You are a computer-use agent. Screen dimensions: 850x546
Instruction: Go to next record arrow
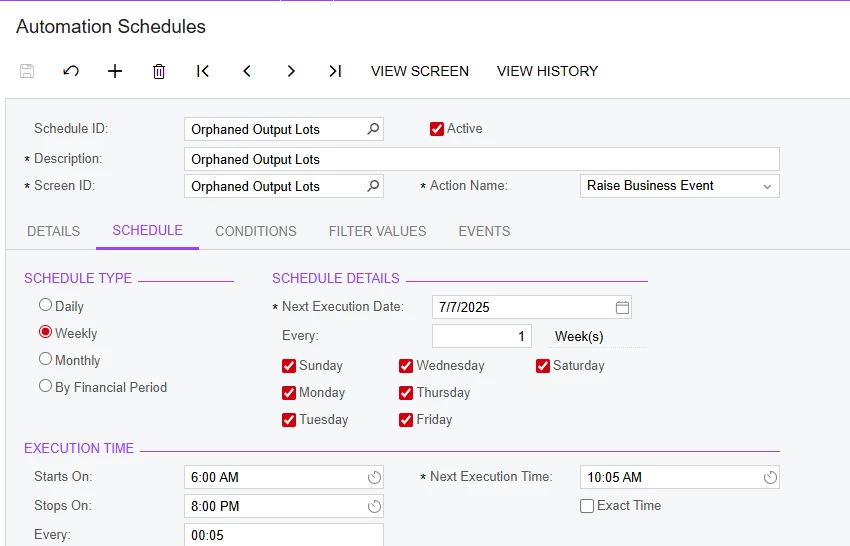[x=291, y=71]
